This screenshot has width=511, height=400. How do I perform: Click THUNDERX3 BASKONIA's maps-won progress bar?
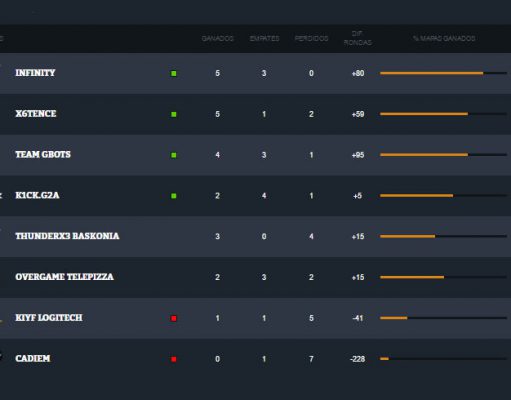[443, 236]
